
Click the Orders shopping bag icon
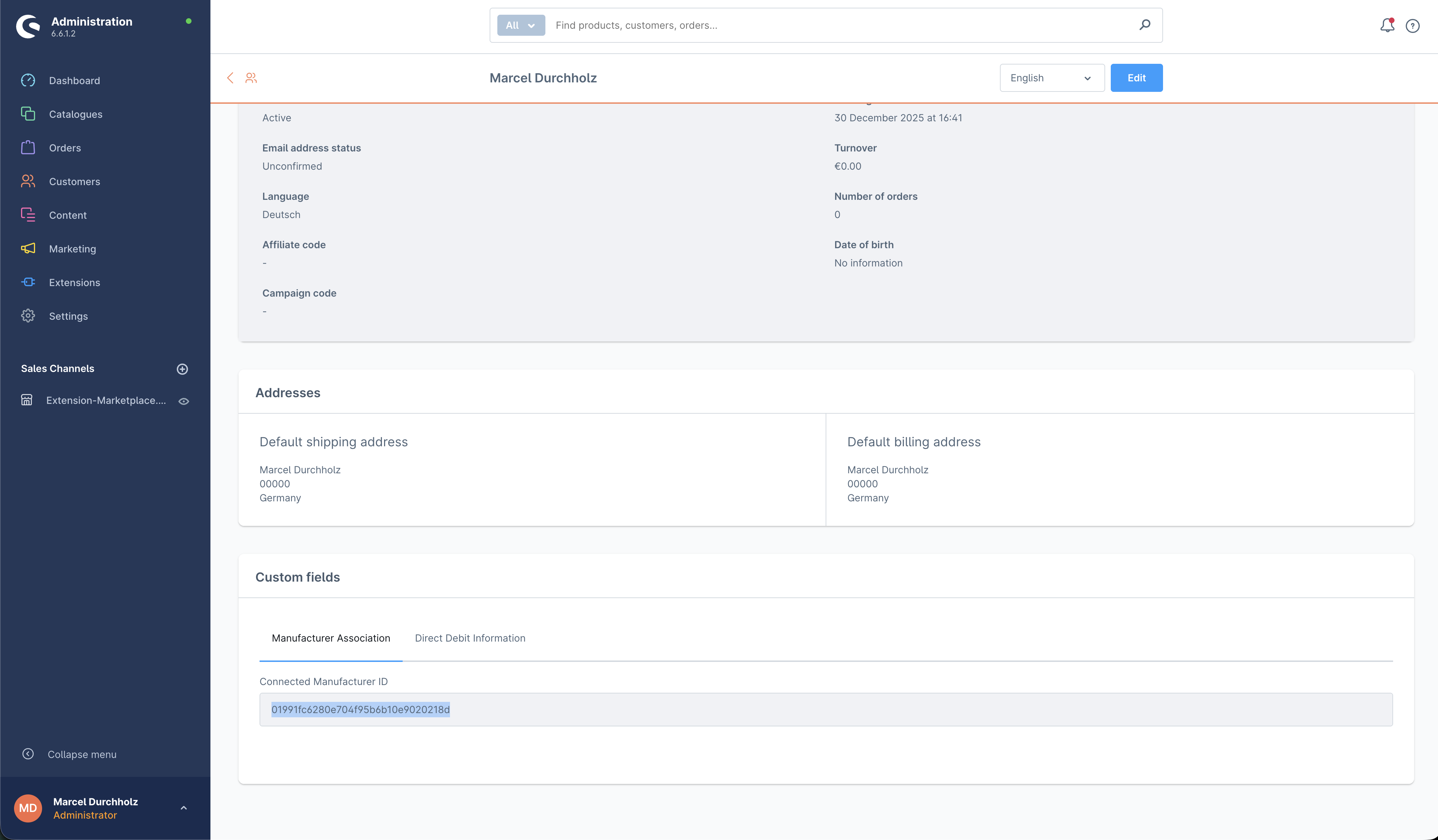[28, 148]
